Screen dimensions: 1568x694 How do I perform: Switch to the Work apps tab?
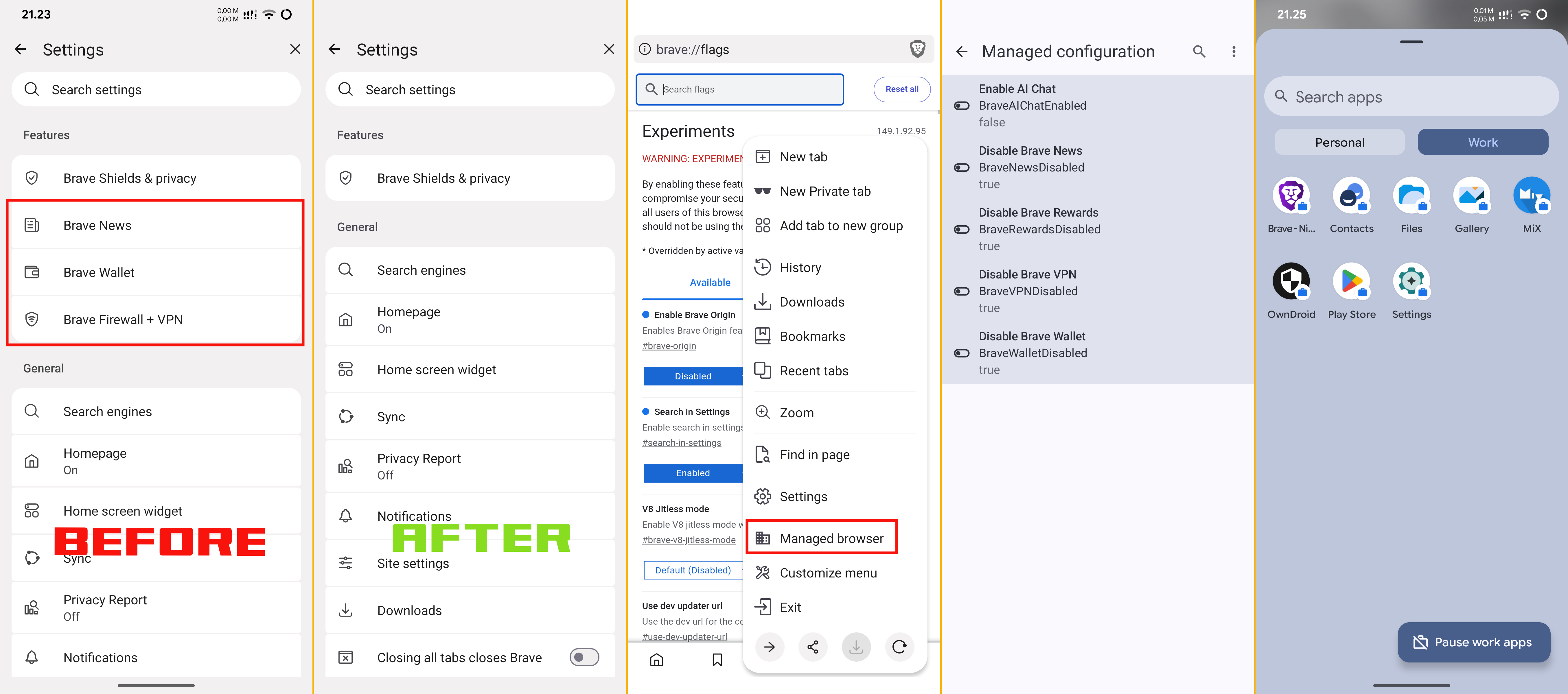click(1483, 142)
